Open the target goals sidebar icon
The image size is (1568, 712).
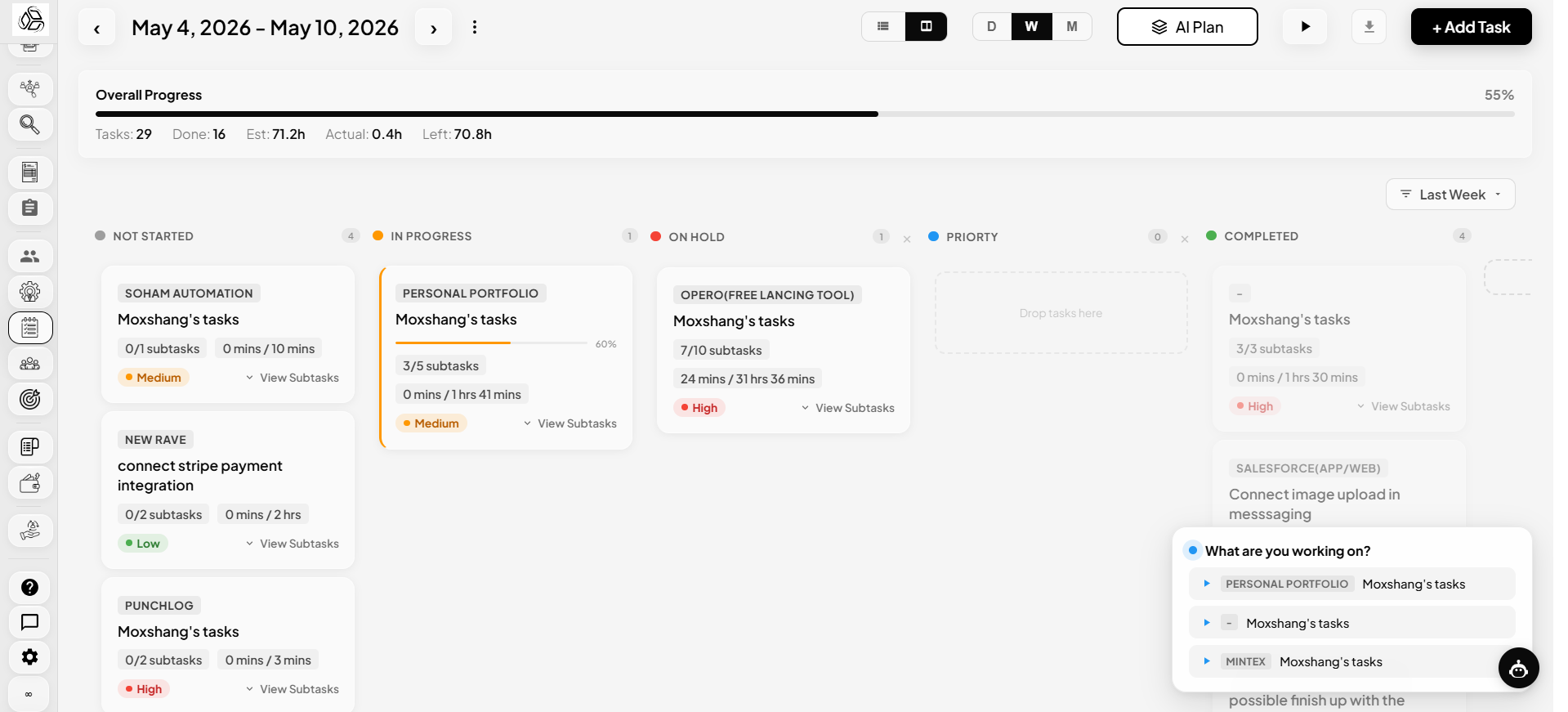tap(30, 399)
